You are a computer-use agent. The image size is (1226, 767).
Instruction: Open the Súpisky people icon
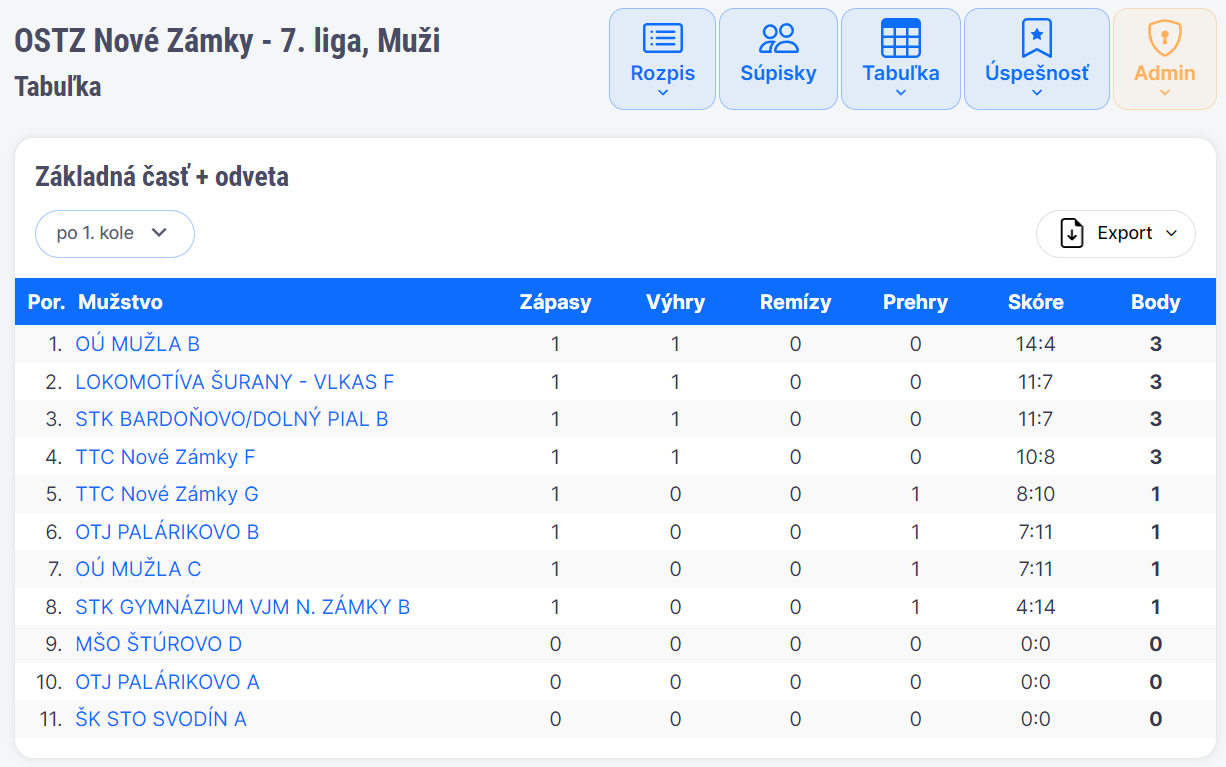779,38
